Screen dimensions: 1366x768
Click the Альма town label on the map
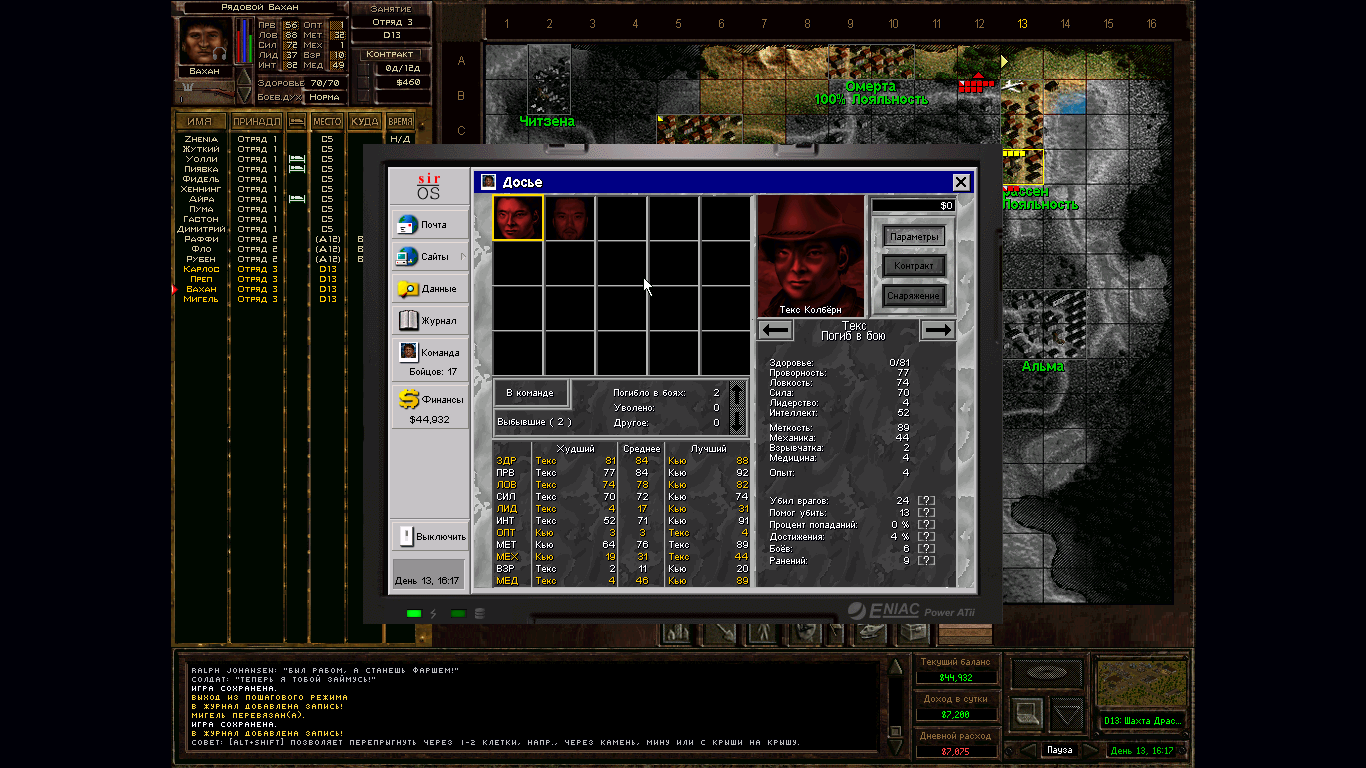tap(1042, 366)
